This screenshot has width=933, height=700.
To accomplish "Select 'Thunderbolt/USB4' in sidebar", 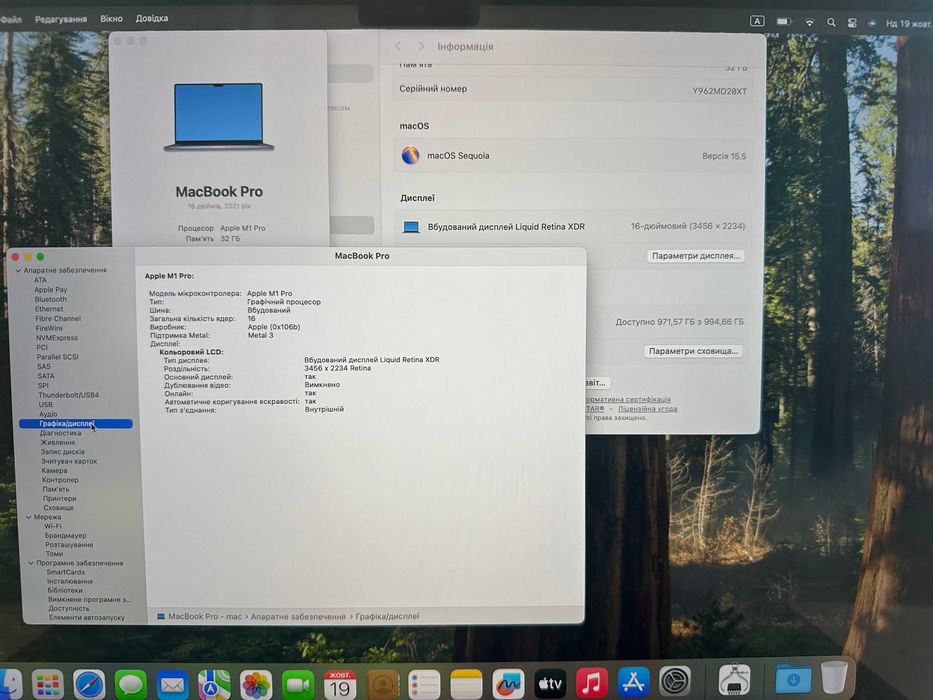I will pos(68,395).
